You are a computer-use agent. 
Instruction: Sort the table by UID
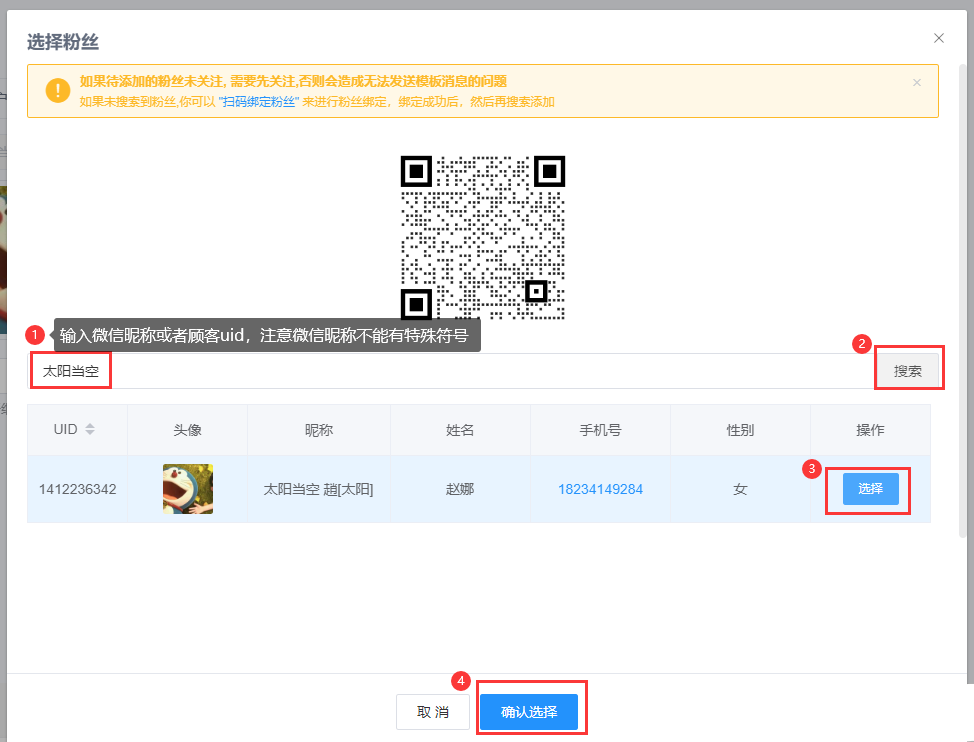pos(90,429)
